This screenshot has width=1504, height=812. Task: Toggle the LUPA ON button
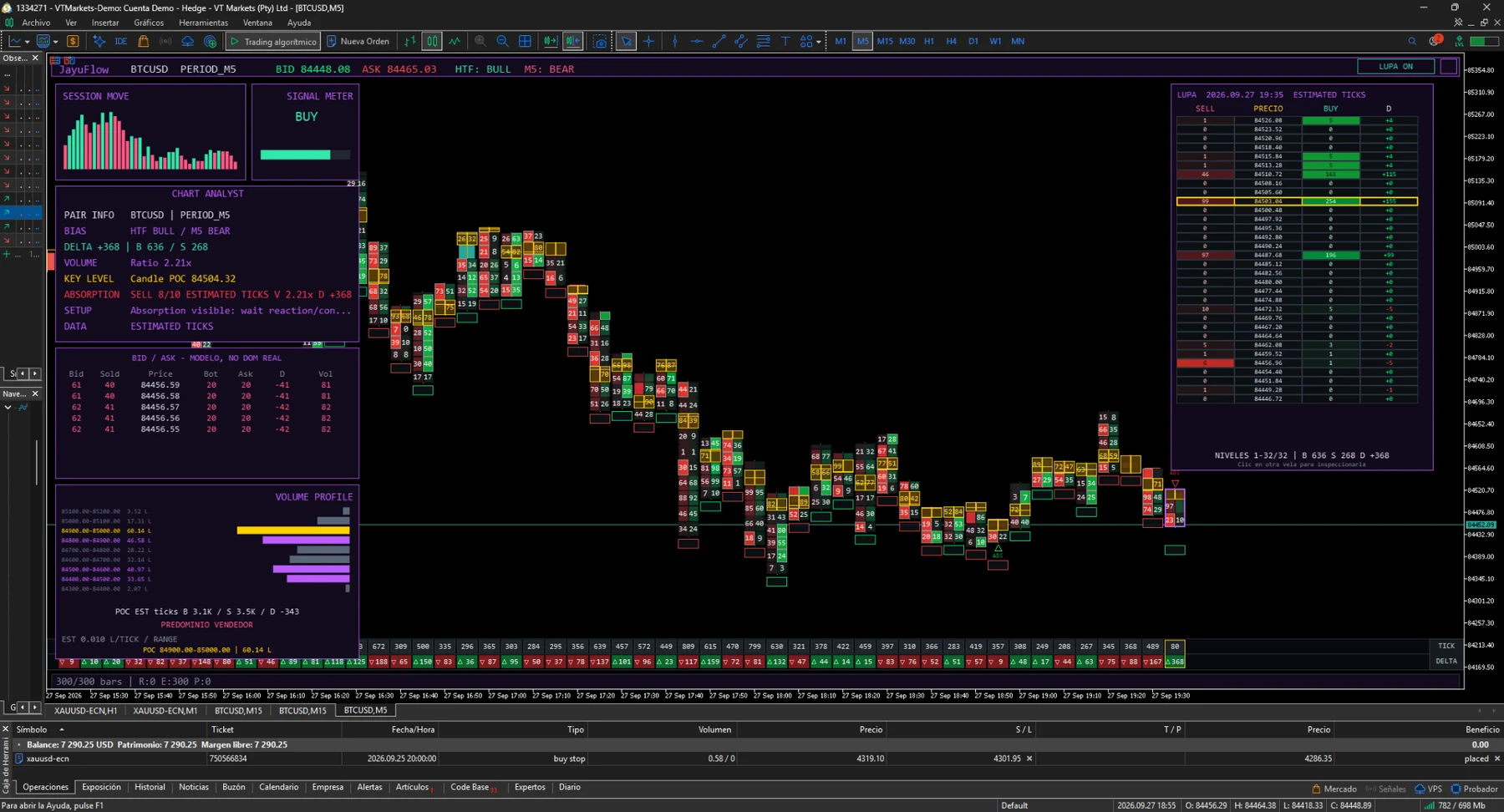pyautogui.click(x=1395, y=66)
